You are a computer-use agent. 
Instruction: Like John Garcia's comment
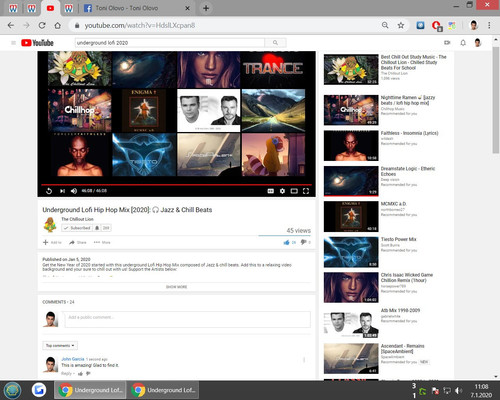(80, 374)
